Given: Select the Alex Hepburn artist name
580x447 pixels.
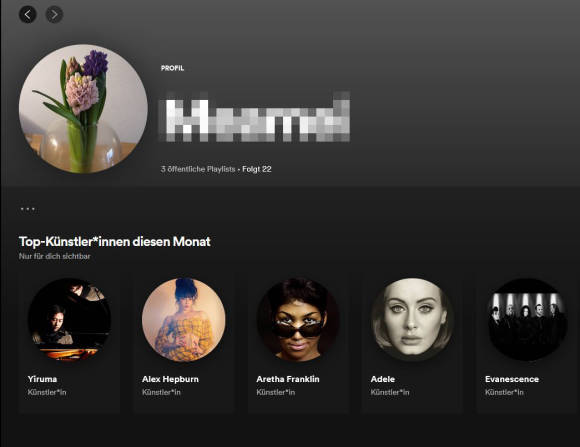Looking at the screenshot, I should pos(171,379).
